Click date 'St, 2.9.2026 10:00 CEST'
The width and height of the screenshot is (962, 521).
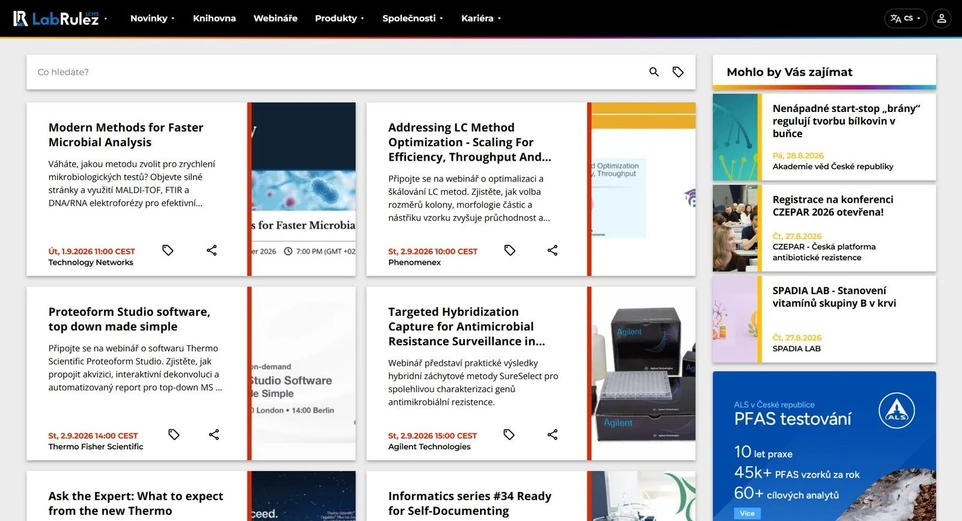[x=433, y=252]
